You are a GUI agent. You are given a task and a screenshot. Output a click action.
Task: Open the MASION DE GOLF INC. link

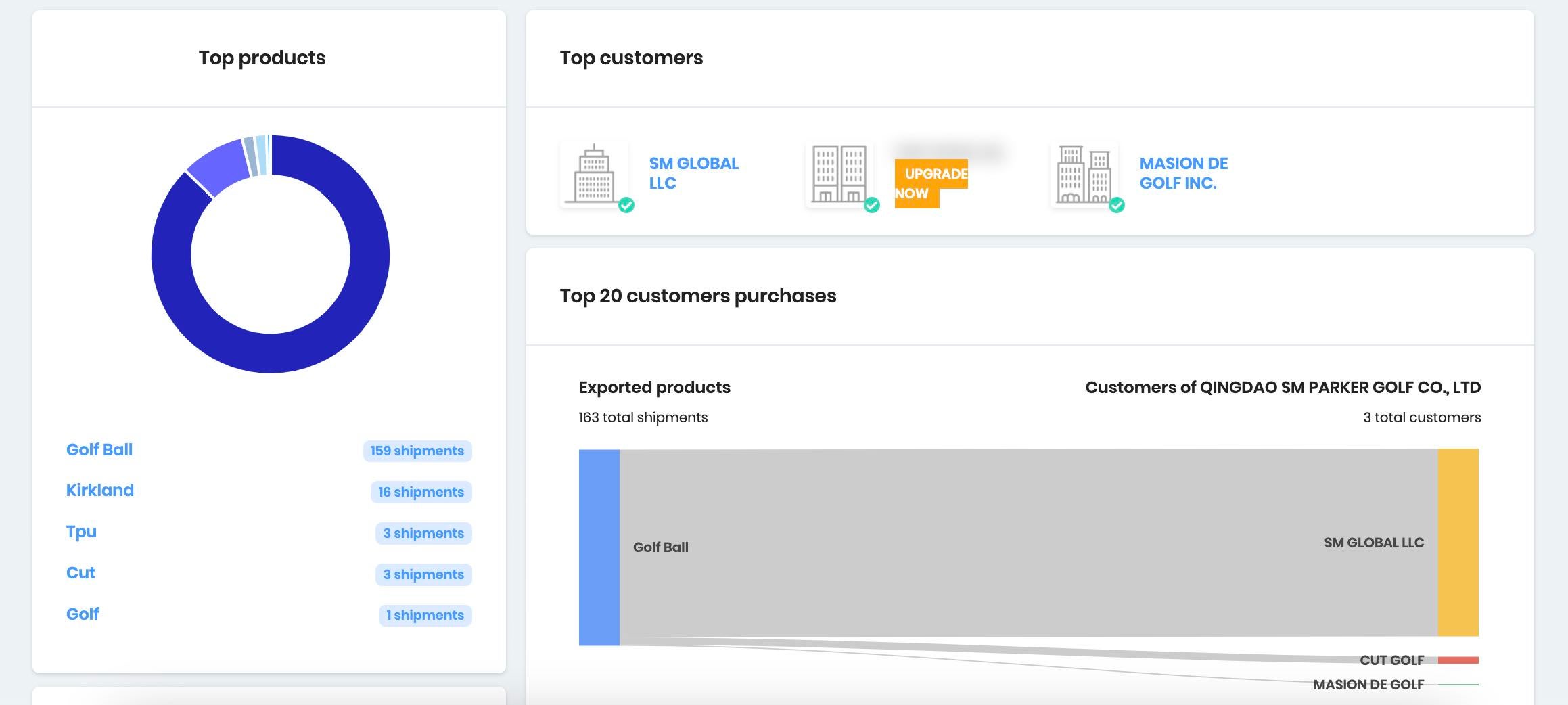point(1183,173)
